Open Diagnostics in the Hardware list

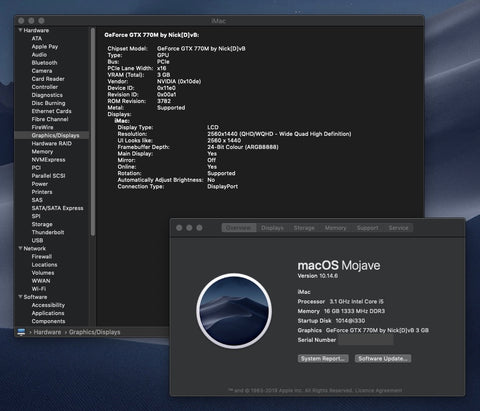(x=47, y=95)
